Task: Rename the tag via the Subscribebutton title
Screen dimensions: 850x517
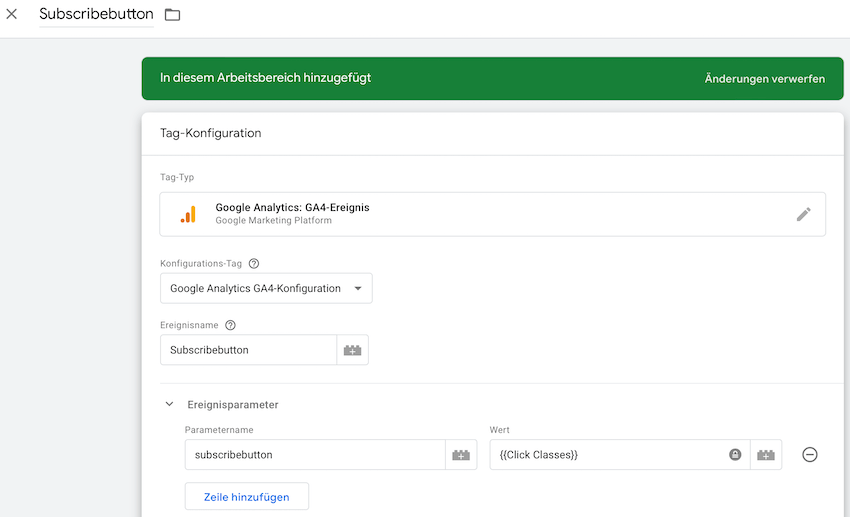Action: pos(96,14)
